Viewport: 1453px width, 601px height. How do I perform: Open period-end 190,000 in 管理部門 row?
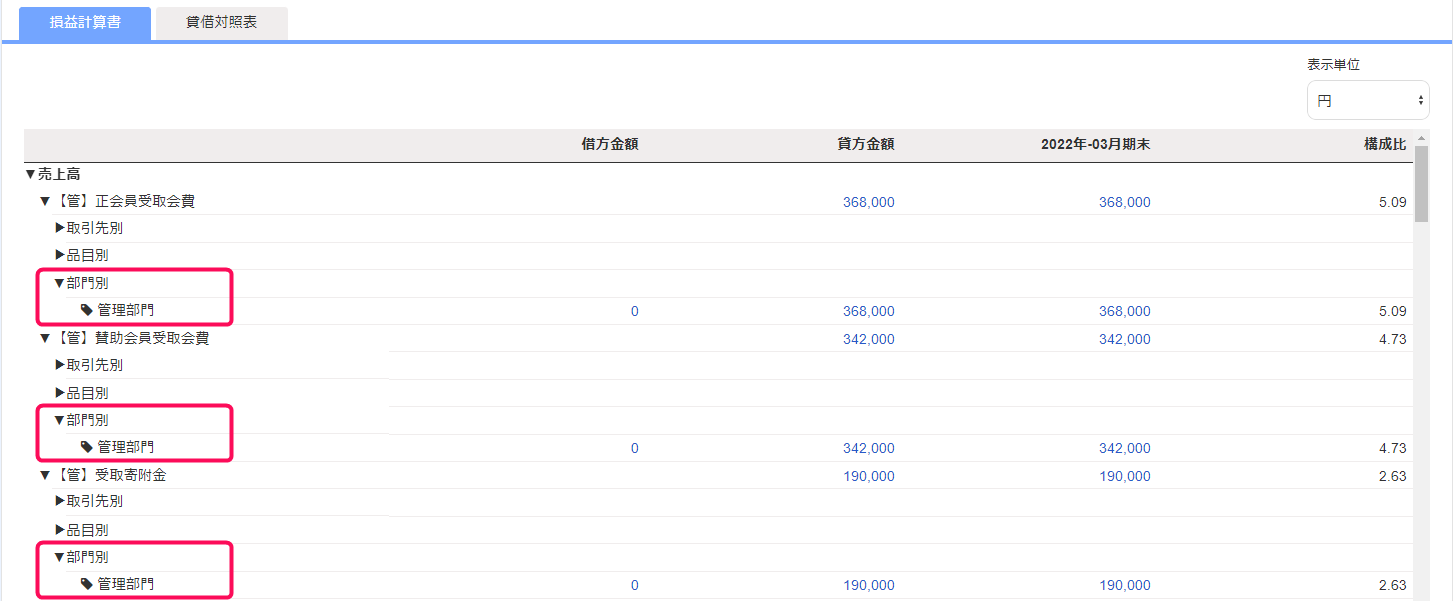[x=1125, y=585]
